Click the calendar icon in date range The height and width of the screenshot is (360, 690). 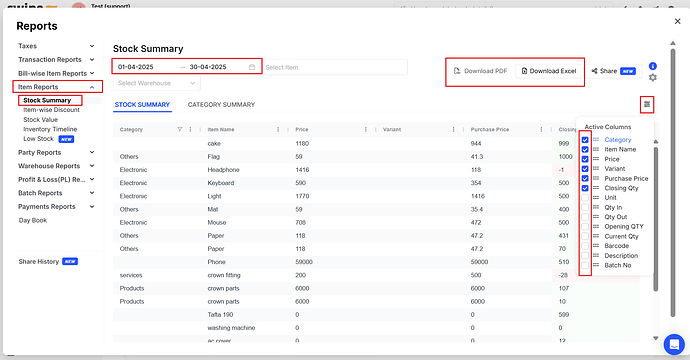252,67
